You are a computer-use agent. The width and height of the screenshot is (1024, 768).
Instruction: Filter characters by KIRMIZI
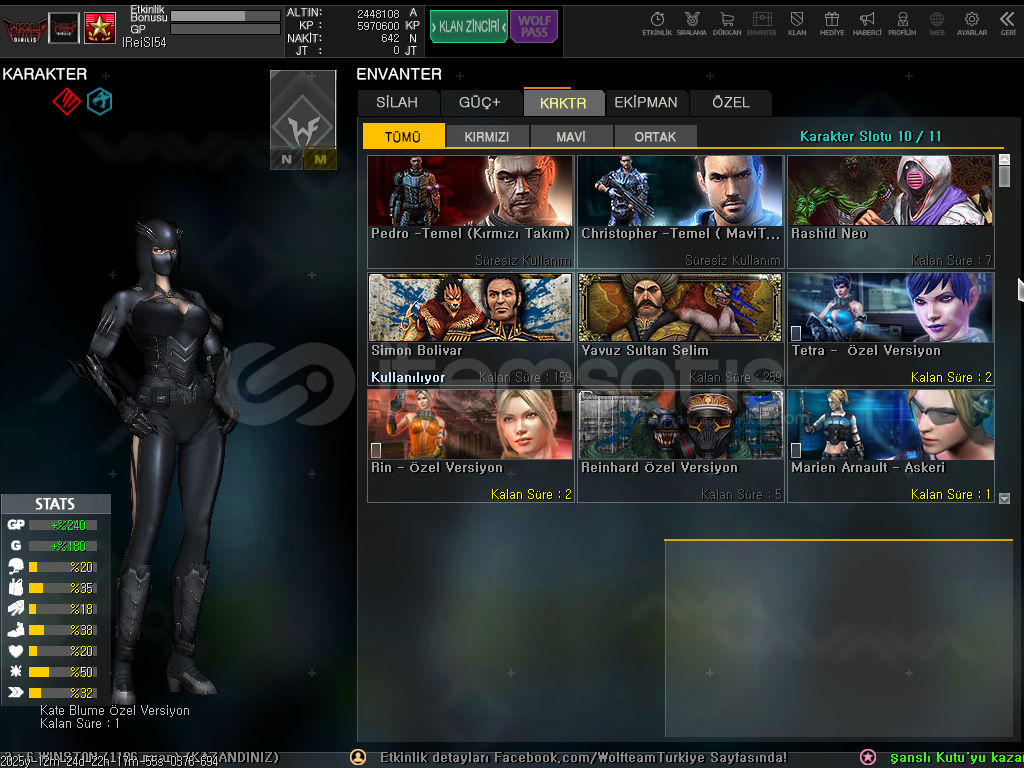pos(487,137)
